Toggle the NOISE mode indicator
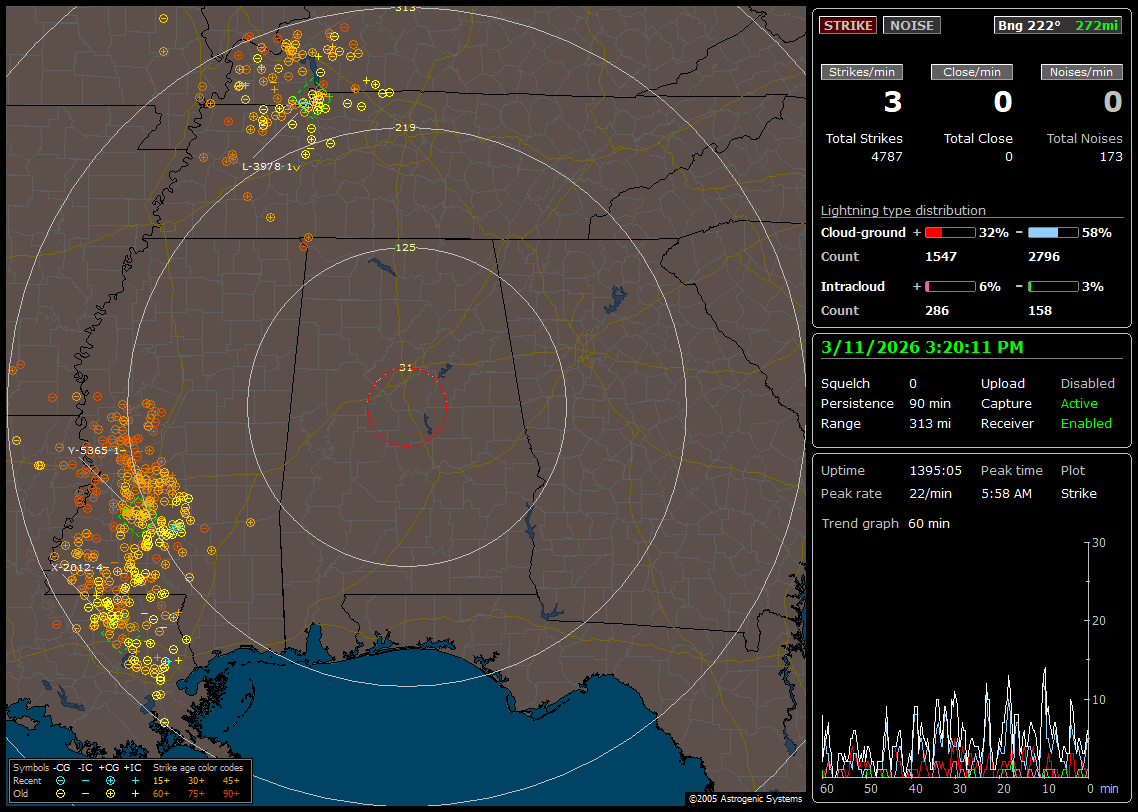Viewport: 1138px width, 812px height. 911,25
